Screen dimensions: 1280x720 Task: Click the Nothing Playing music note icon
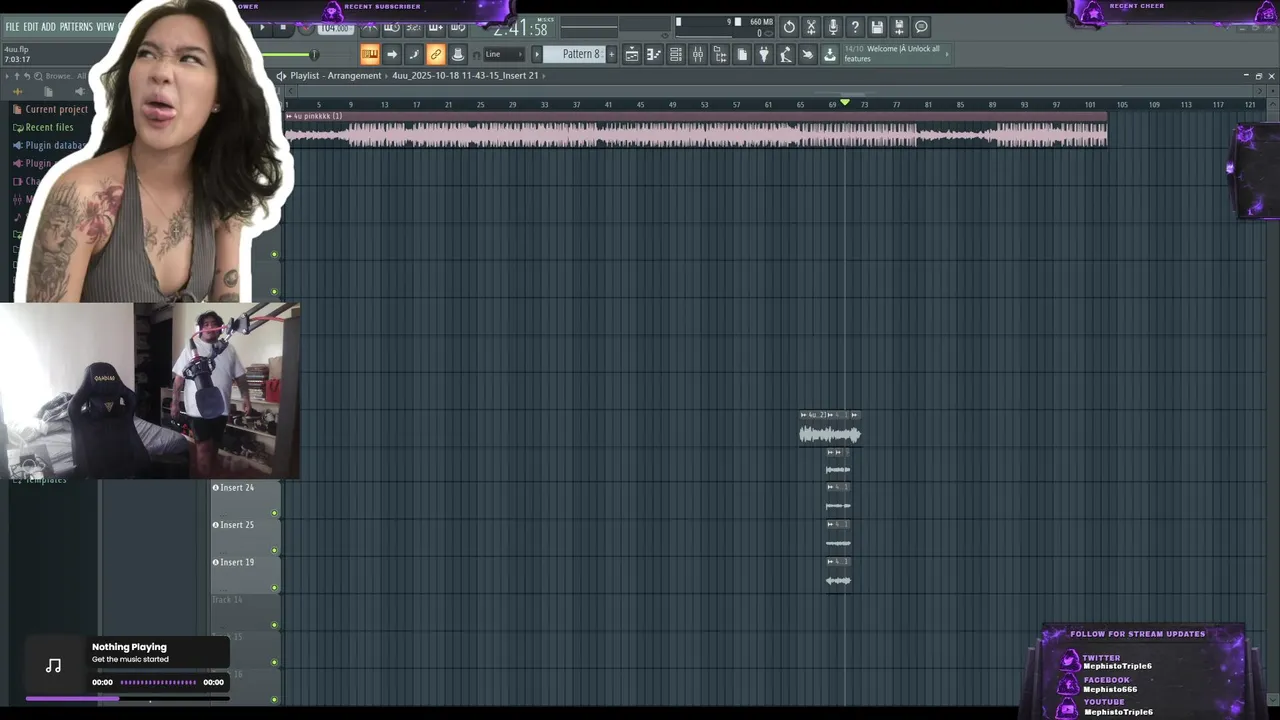[x=54, y=666]
